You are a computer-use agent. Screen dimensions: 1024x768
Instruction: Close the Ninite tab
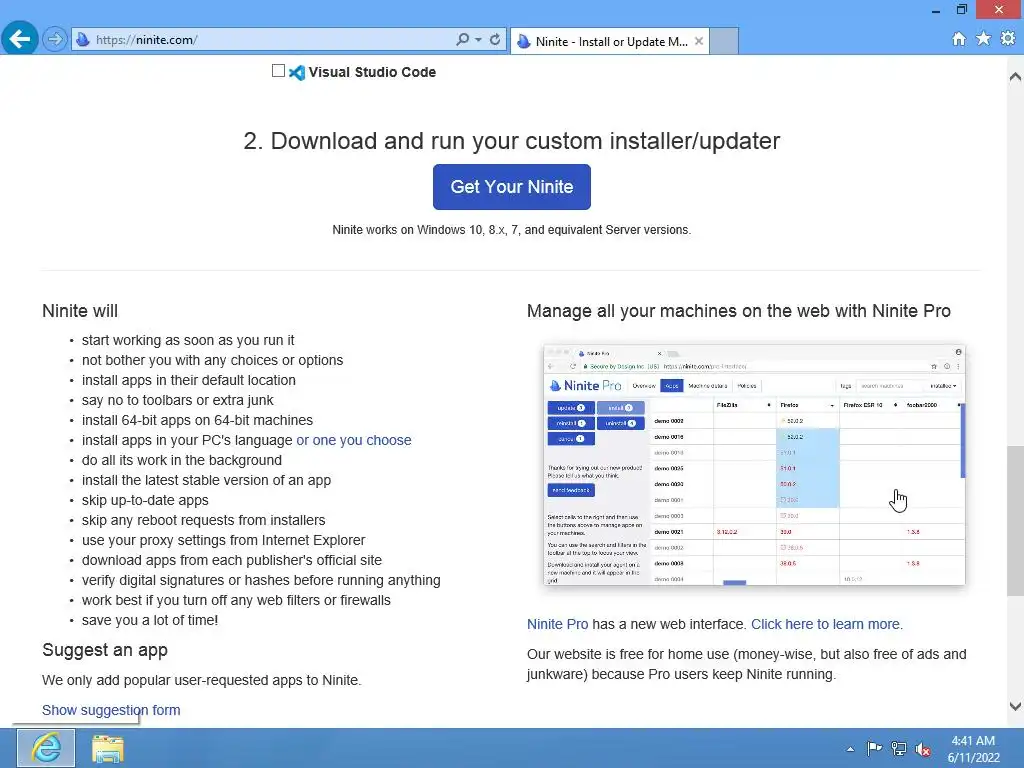[x=699, y=41]
